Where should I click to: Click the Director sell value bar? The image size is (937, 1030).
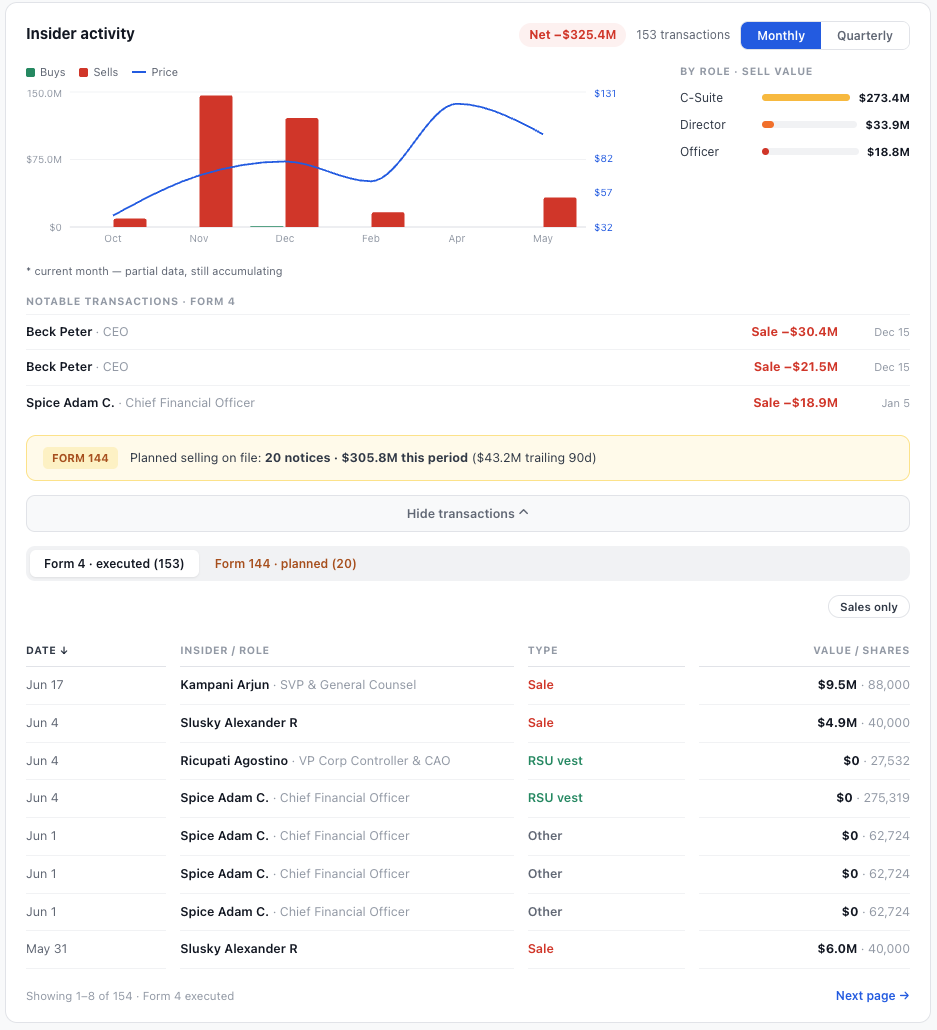point(809,125)
